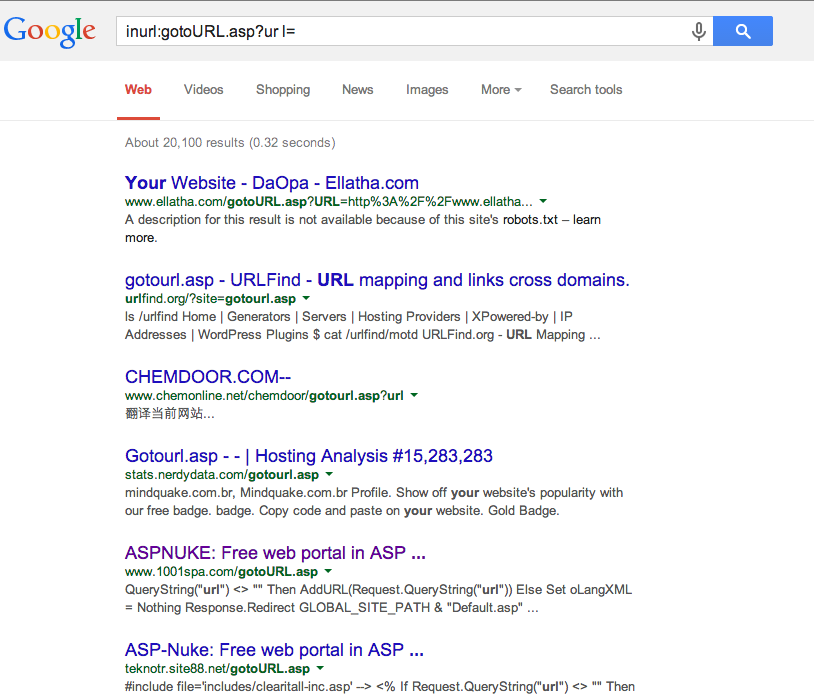Expand the More menu
The image size is (814, 697).
pos(501,90)
